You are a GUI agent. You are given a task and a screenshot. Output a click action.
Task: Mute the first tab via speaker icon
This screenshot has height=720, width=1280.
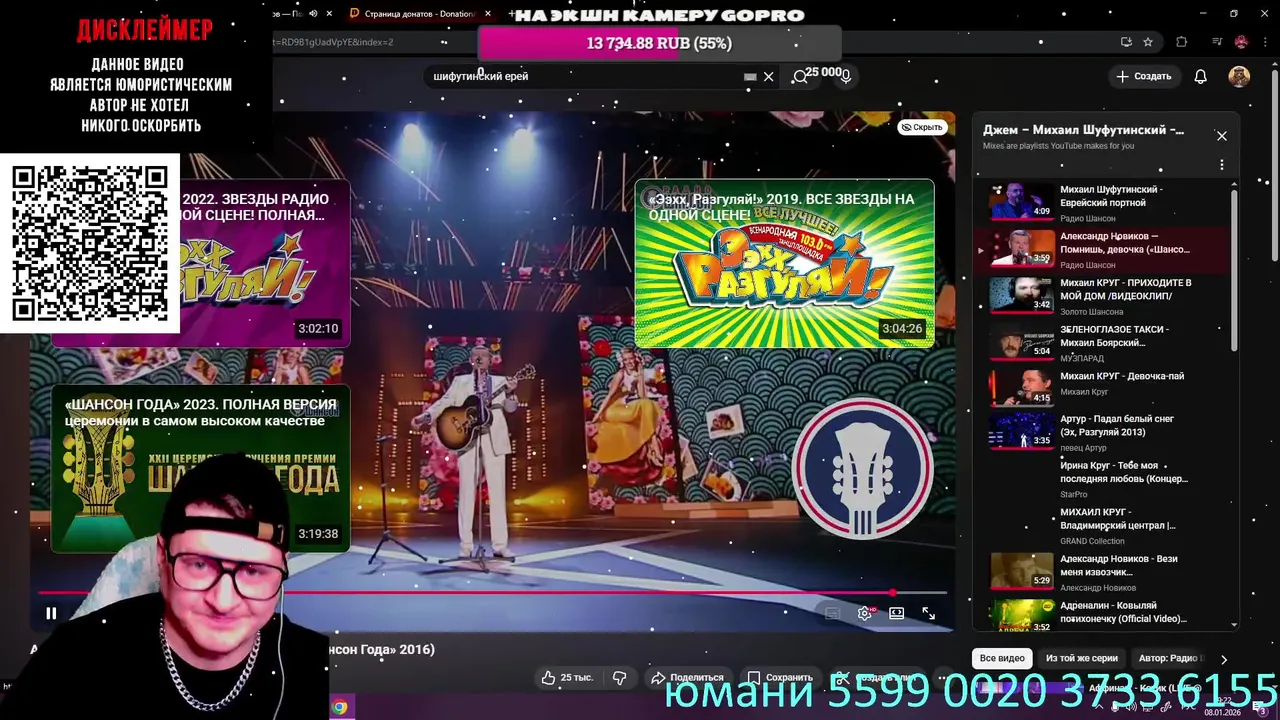[x=313, y=14]
